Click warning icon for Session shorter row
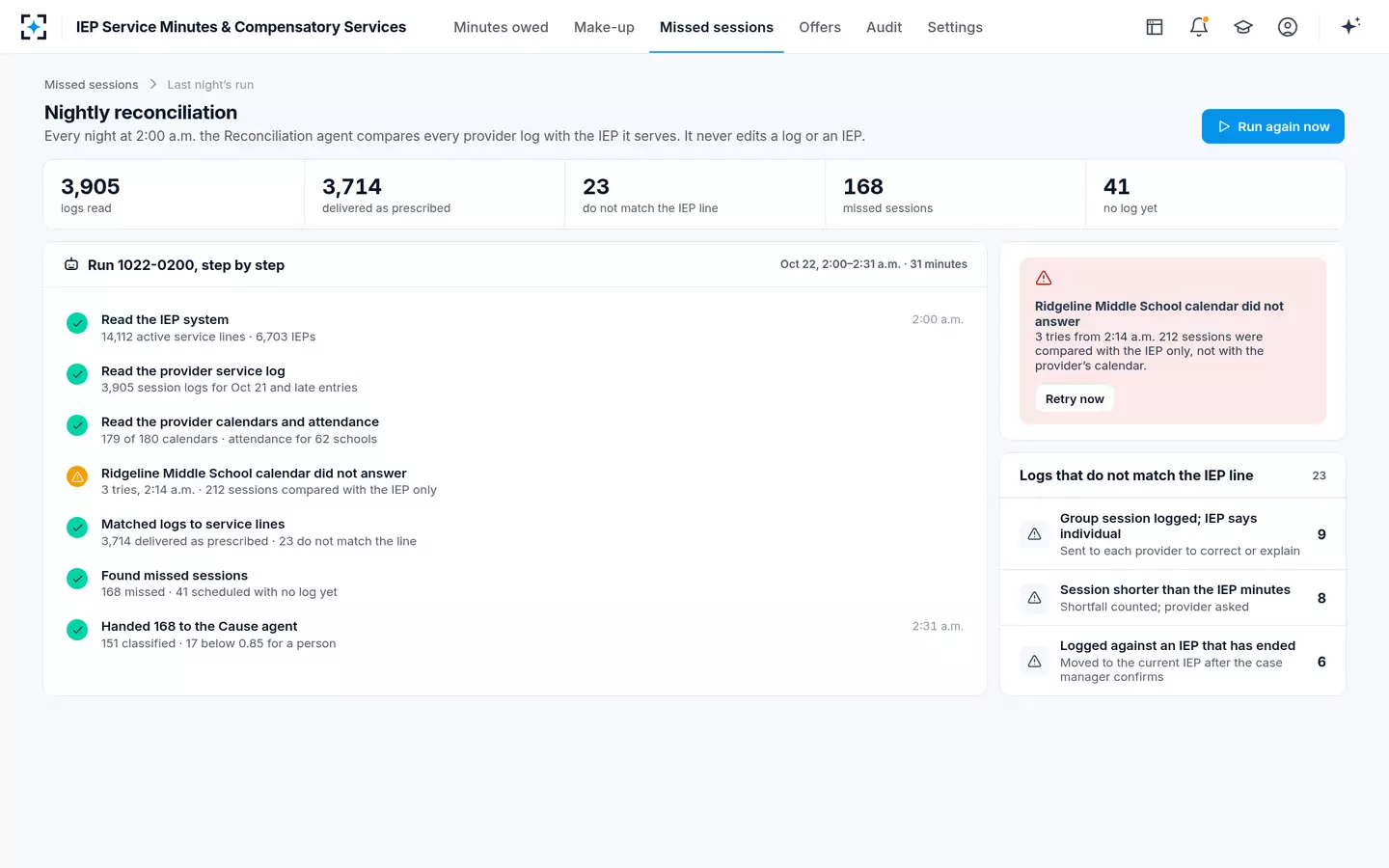The height and width of the screenshot is (868, 1389). click(1034, 598)
